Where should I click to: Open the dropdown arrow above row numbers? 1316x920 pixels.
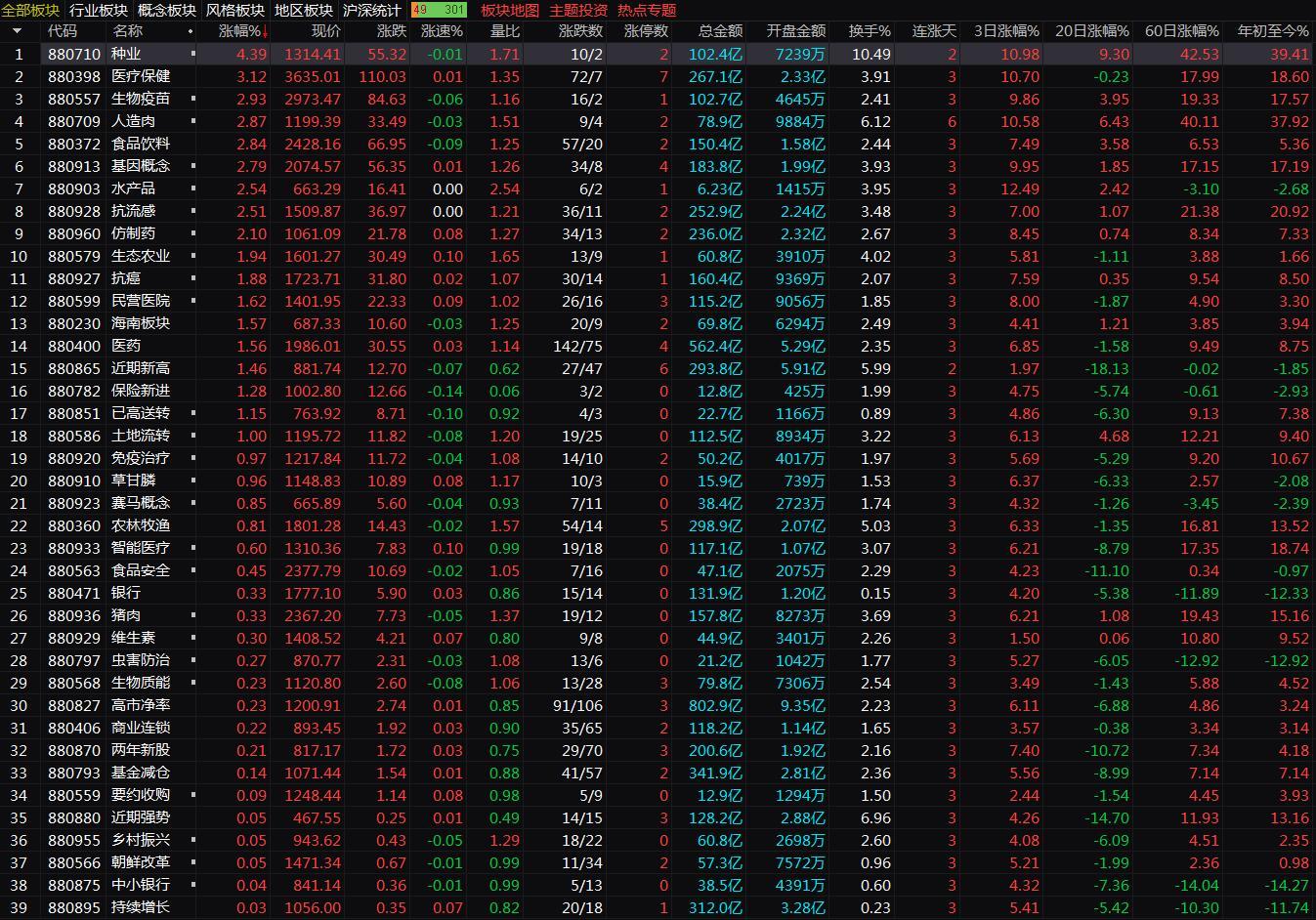tap(17, 31)
